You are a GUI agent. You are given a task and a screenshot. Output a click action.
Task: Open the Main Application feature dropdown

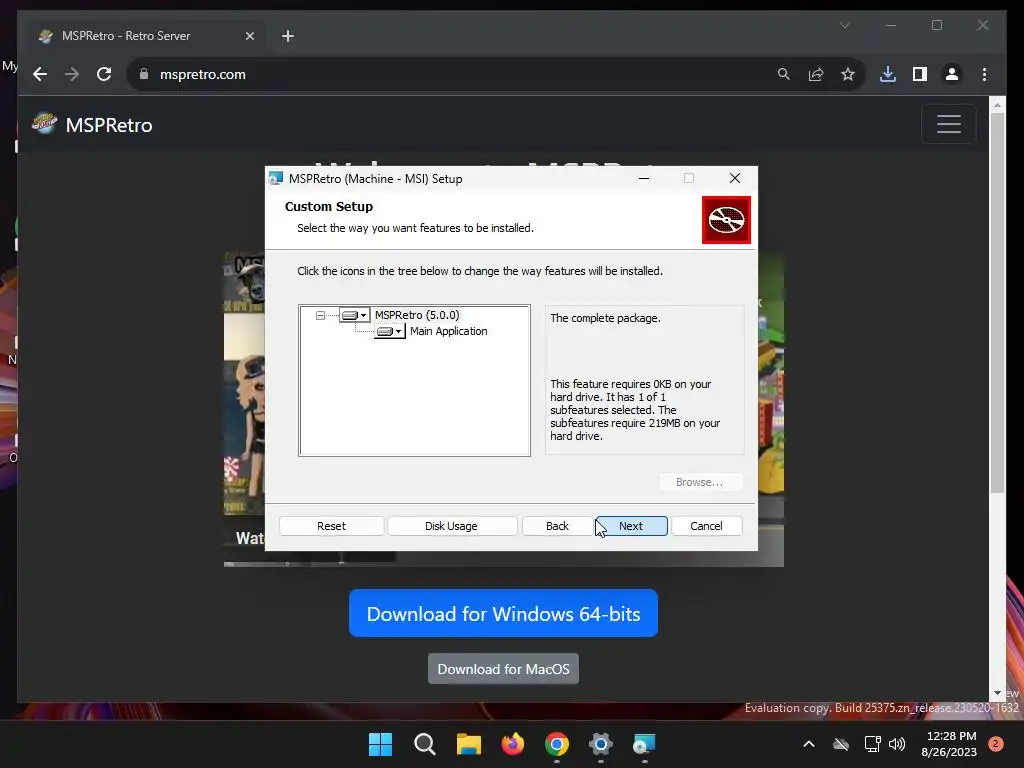pyautogui.click(x=390, y=331)
